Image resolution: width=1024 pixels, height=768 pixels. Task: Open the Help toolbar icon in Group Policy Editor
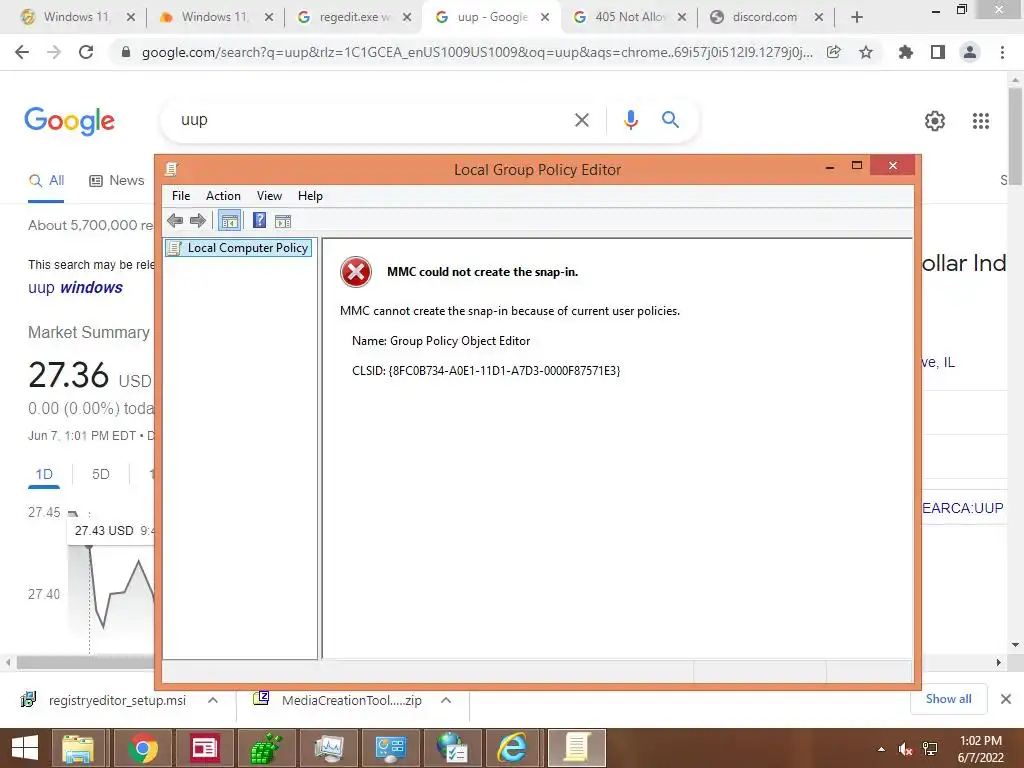[x=259, y=221]
